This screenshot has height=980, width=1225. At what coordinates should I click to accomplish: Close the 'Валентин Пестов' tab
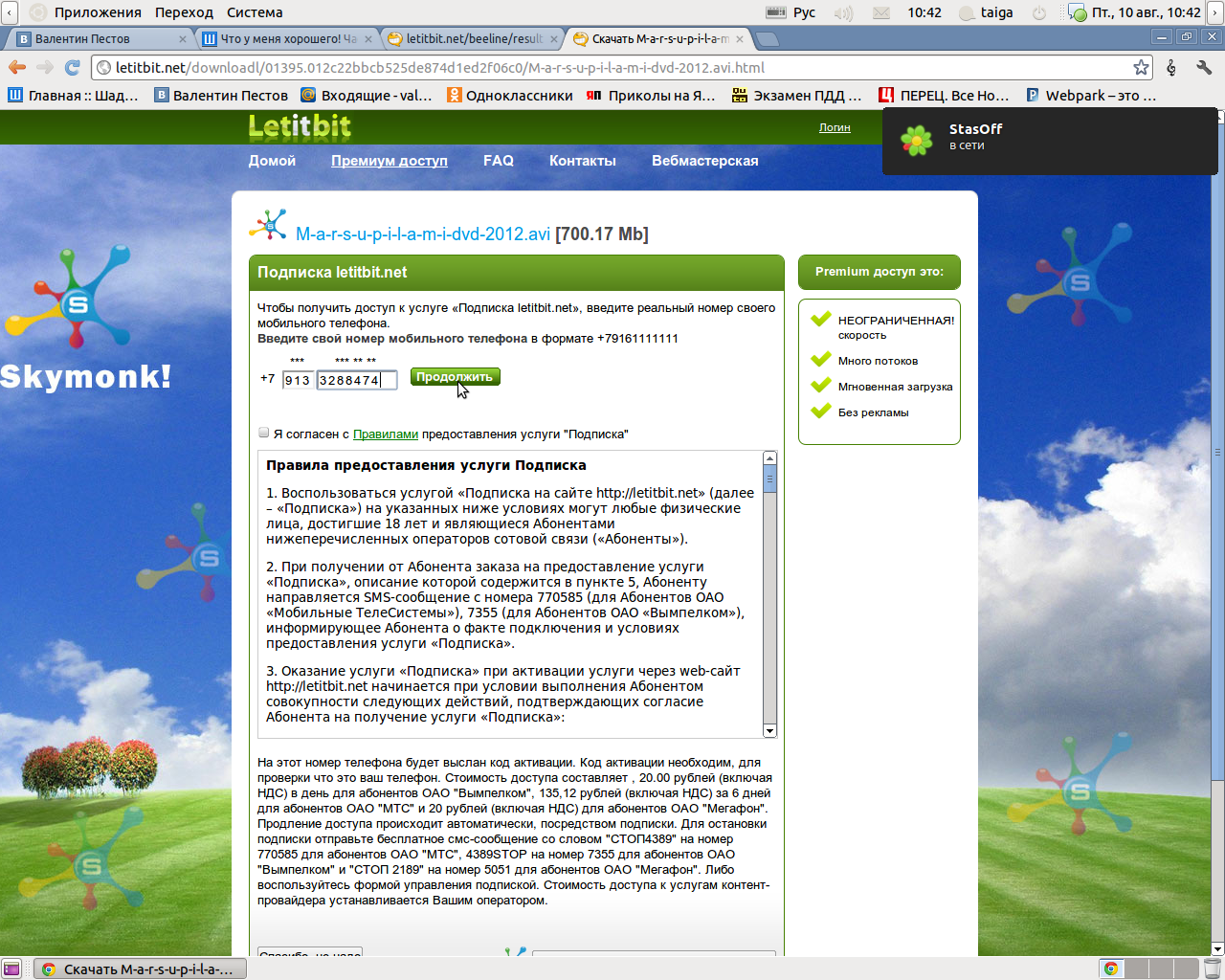point(183,39)
